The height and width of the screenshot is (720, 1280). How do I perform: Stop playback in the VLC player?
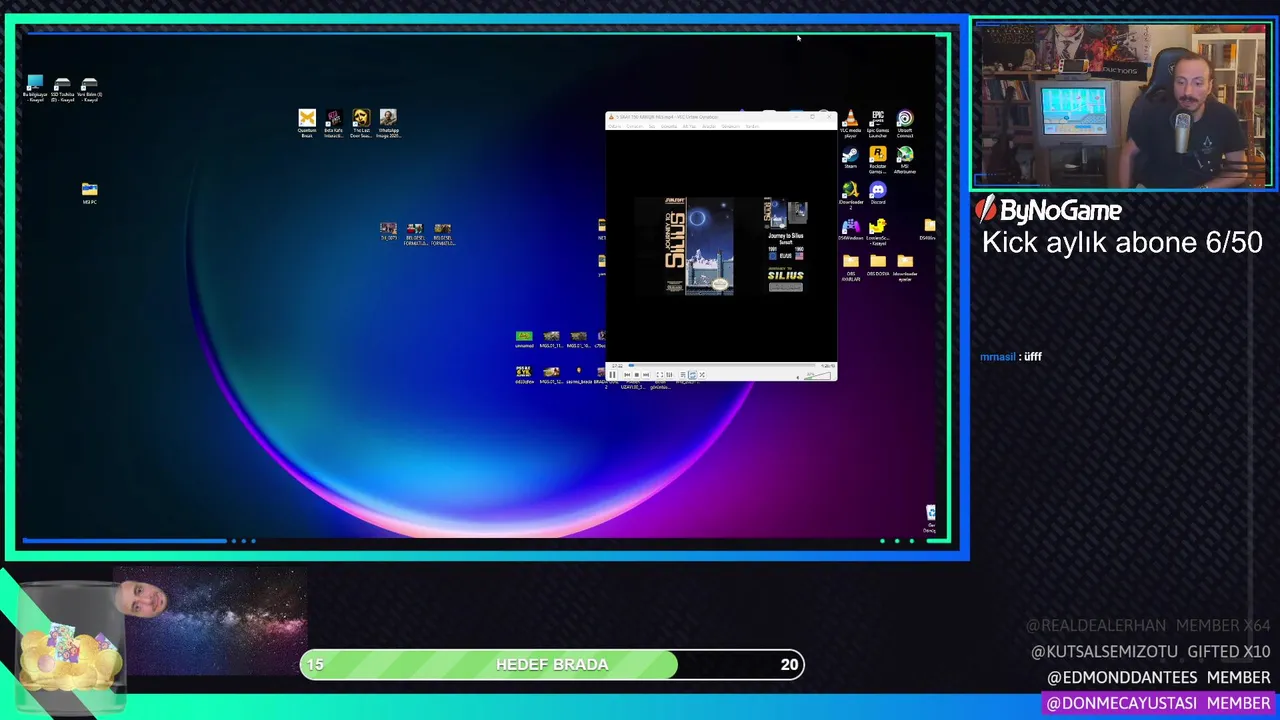[x=637, y=375]
